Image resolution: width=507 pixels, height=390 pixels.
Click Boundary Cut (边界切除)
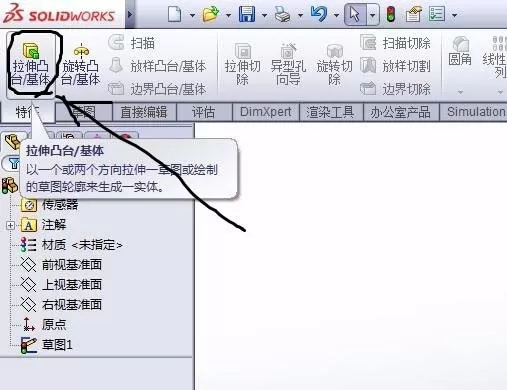point(396,89)
